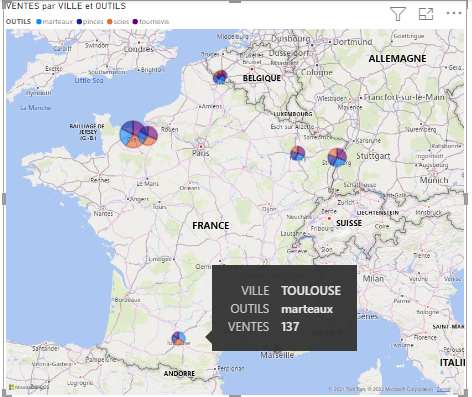Click the BELGIQUE country label
472x397 pixels.
[x=262, y=78]
